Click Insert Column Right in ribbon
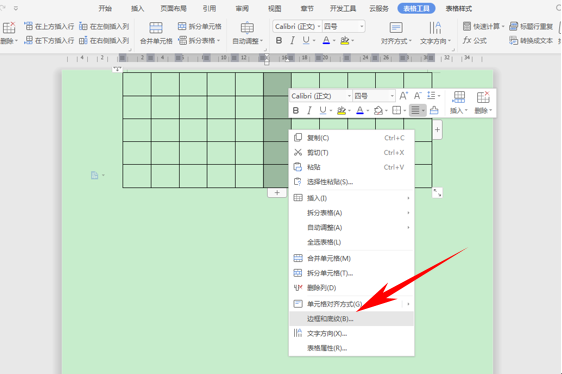Screen dimensions: 562x374 coord(104,41)
